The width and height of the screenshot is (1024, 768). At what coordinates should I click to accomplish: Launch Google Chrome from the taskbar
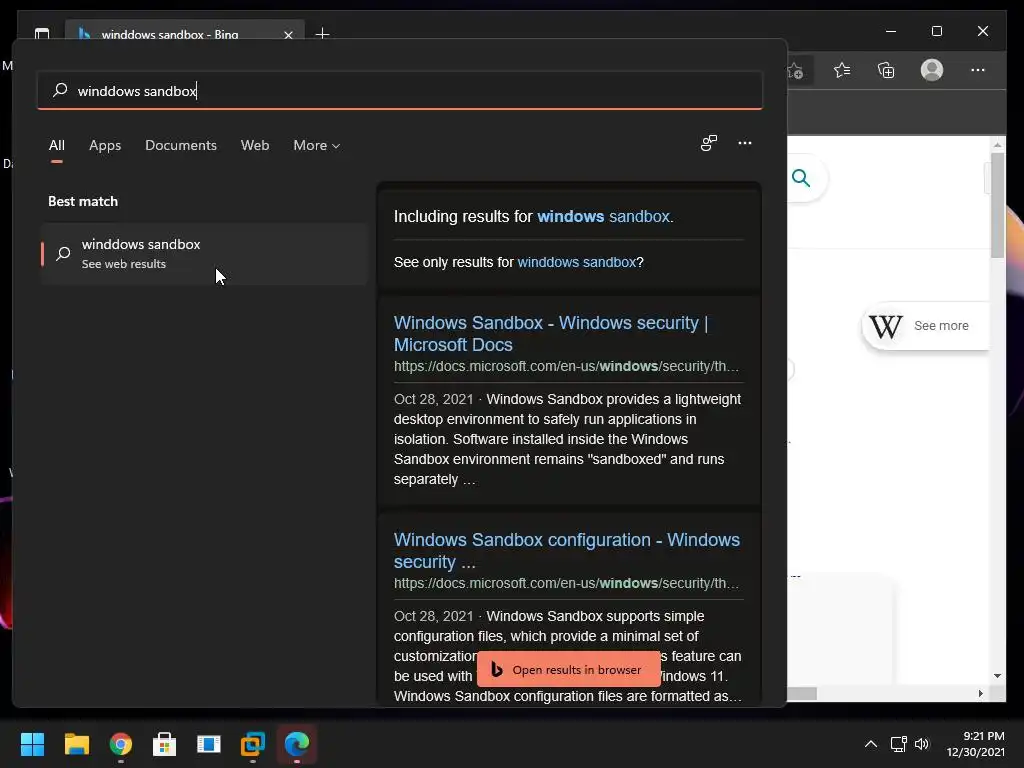tap(121, 744)
